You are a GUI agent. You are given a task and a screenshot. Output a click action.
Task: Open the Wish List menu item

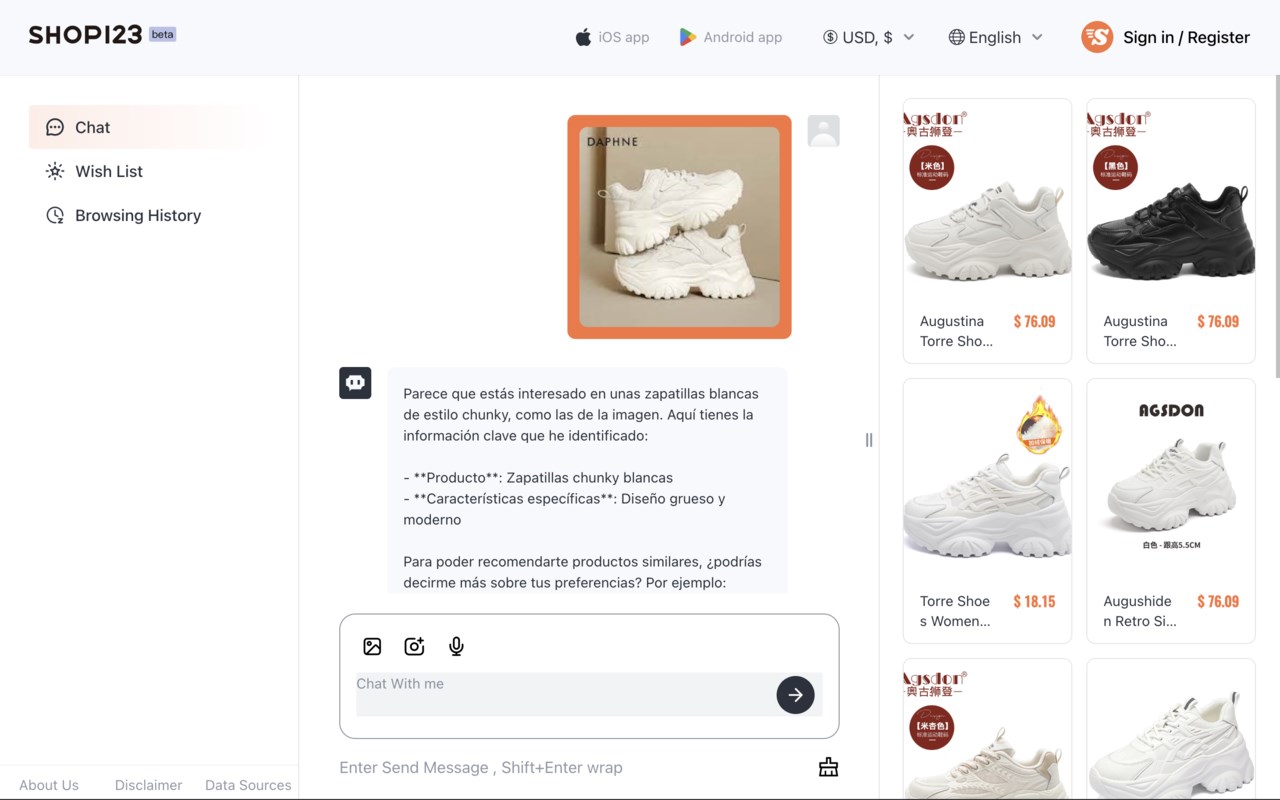click(108, 171)
